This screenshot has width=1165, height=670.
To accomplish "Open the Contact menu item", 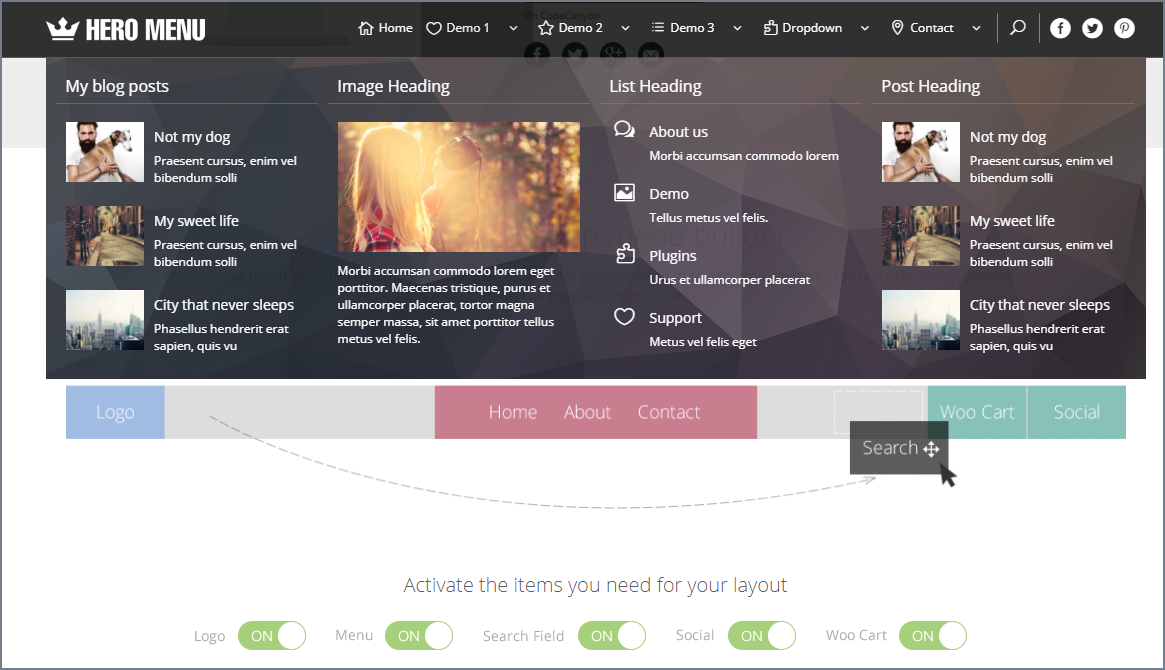I will click(932, 27).
